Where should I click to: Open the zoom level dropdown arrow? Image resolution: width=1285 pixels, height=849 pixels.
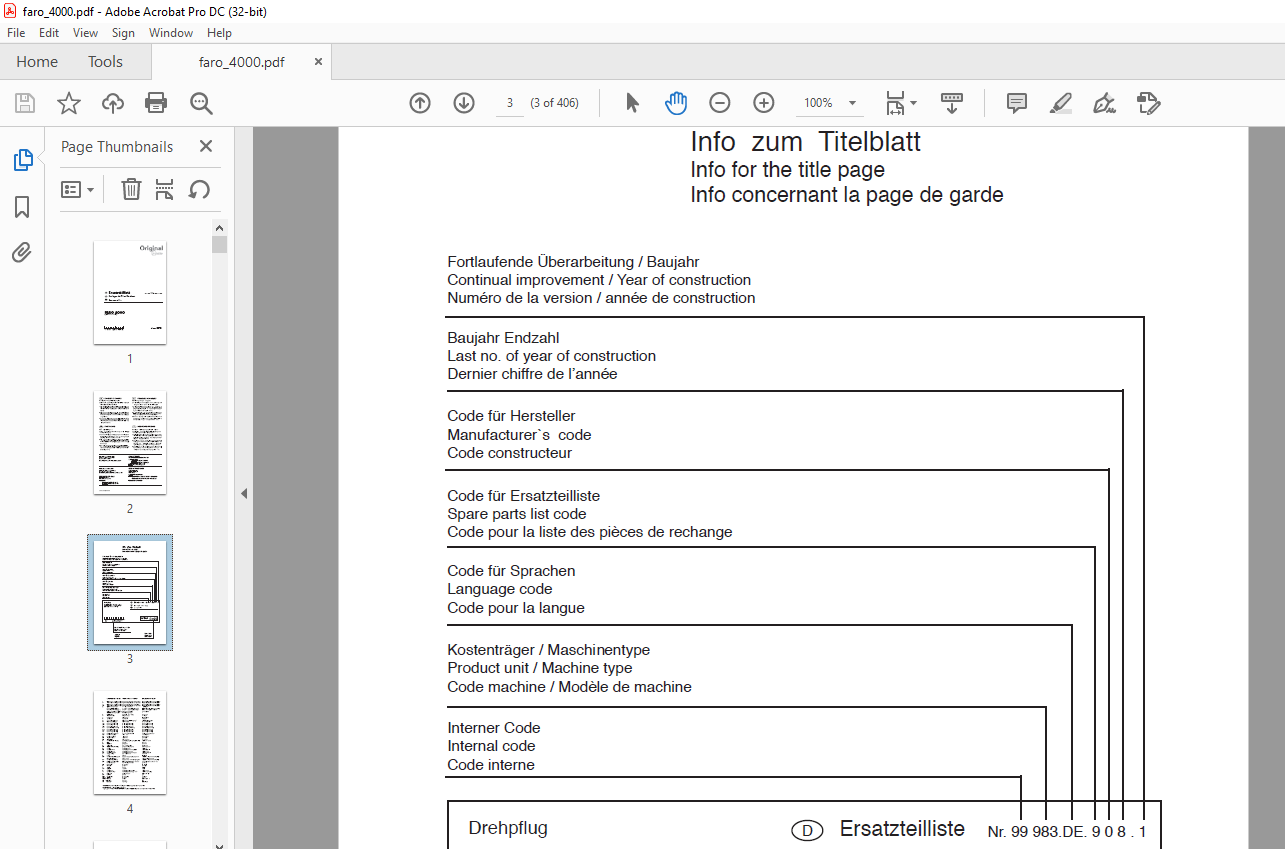[853, 103]
